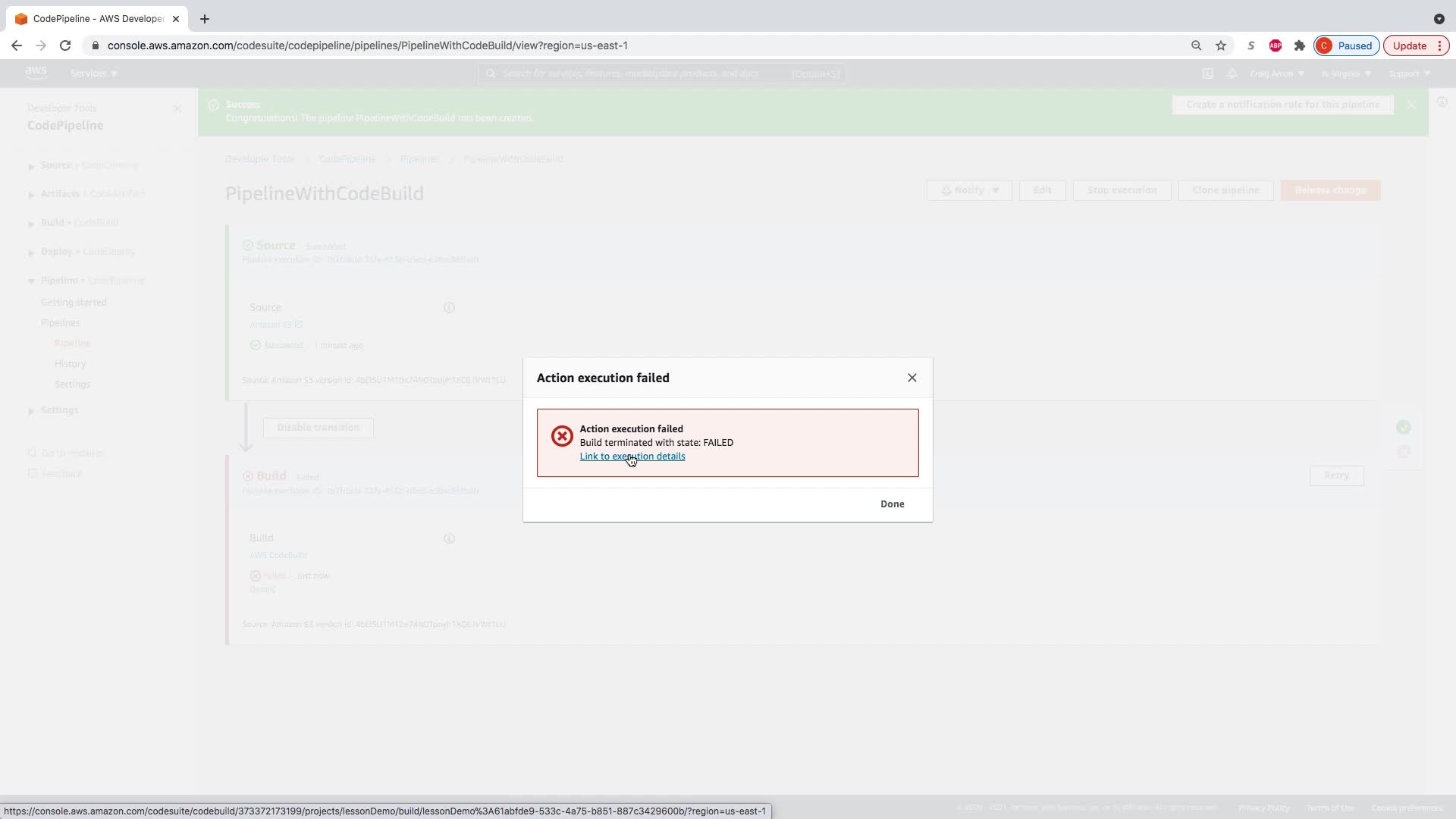Close the CodePipeline browser tab

175,19
